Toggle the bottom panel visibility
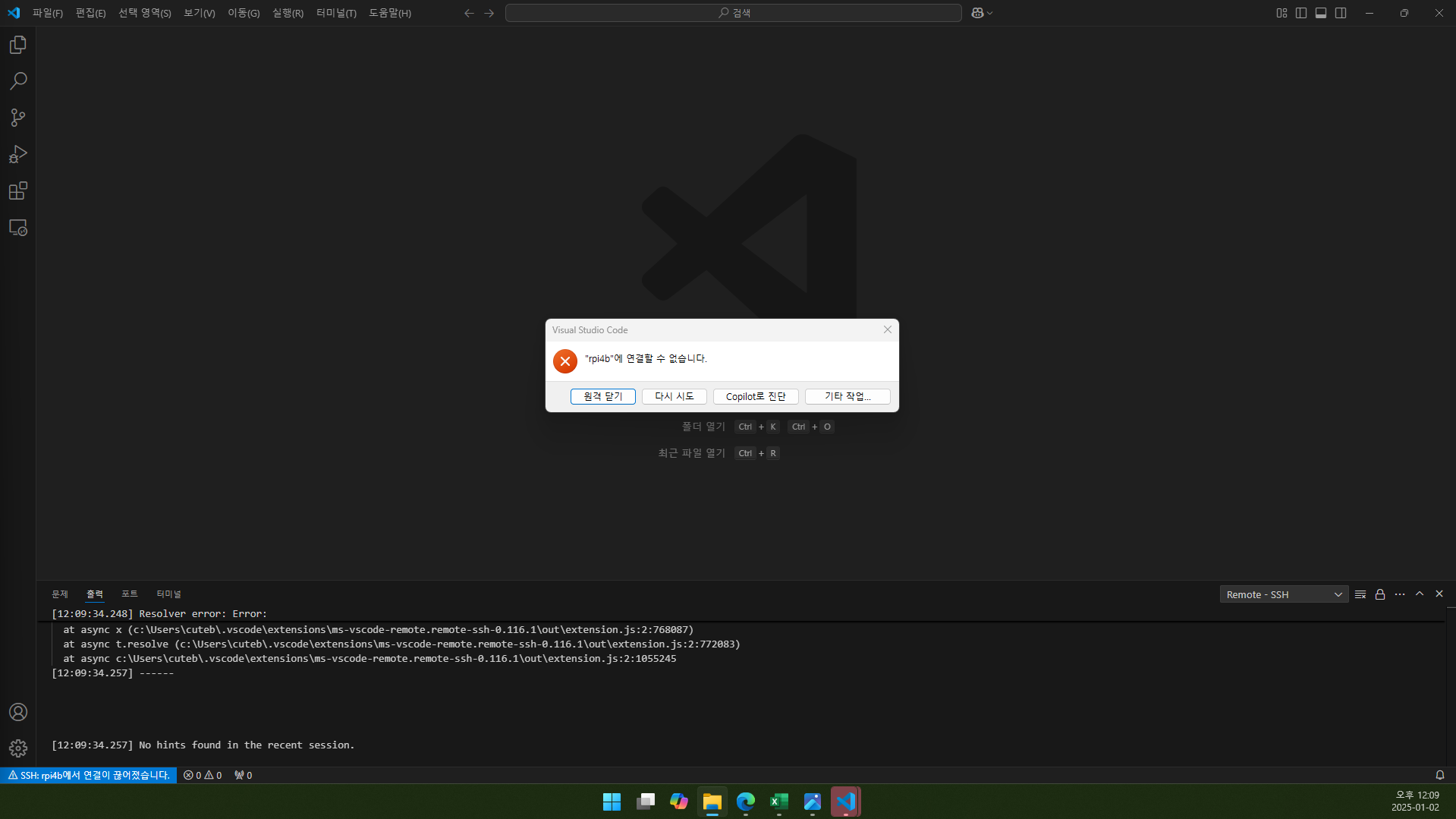Image resolution: width=1456 pixels, height=819 pixels. [1321, 13]
